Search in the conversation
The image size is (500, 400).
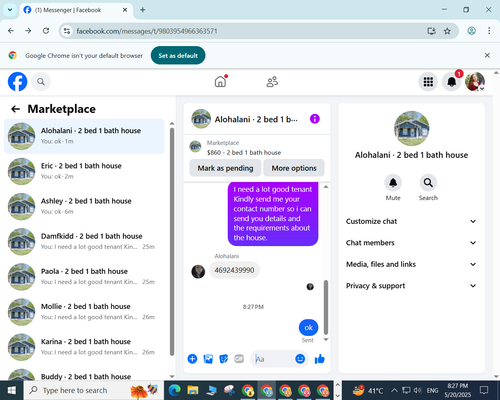pos(428,183)
